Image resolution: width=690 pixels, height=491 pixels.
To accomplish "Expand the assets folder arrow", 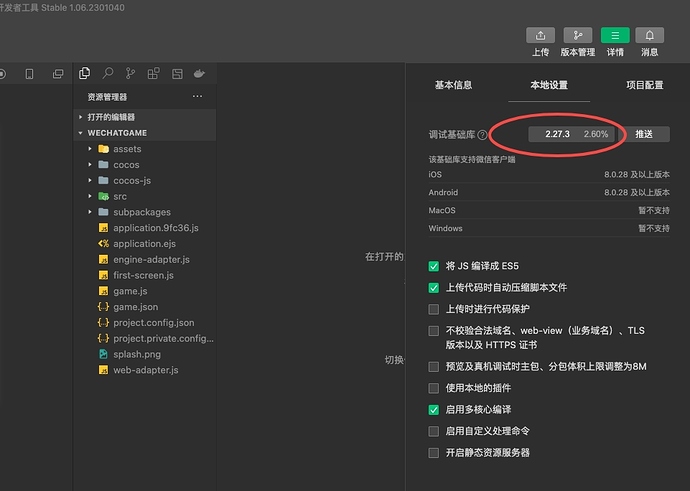I will 90,149.
